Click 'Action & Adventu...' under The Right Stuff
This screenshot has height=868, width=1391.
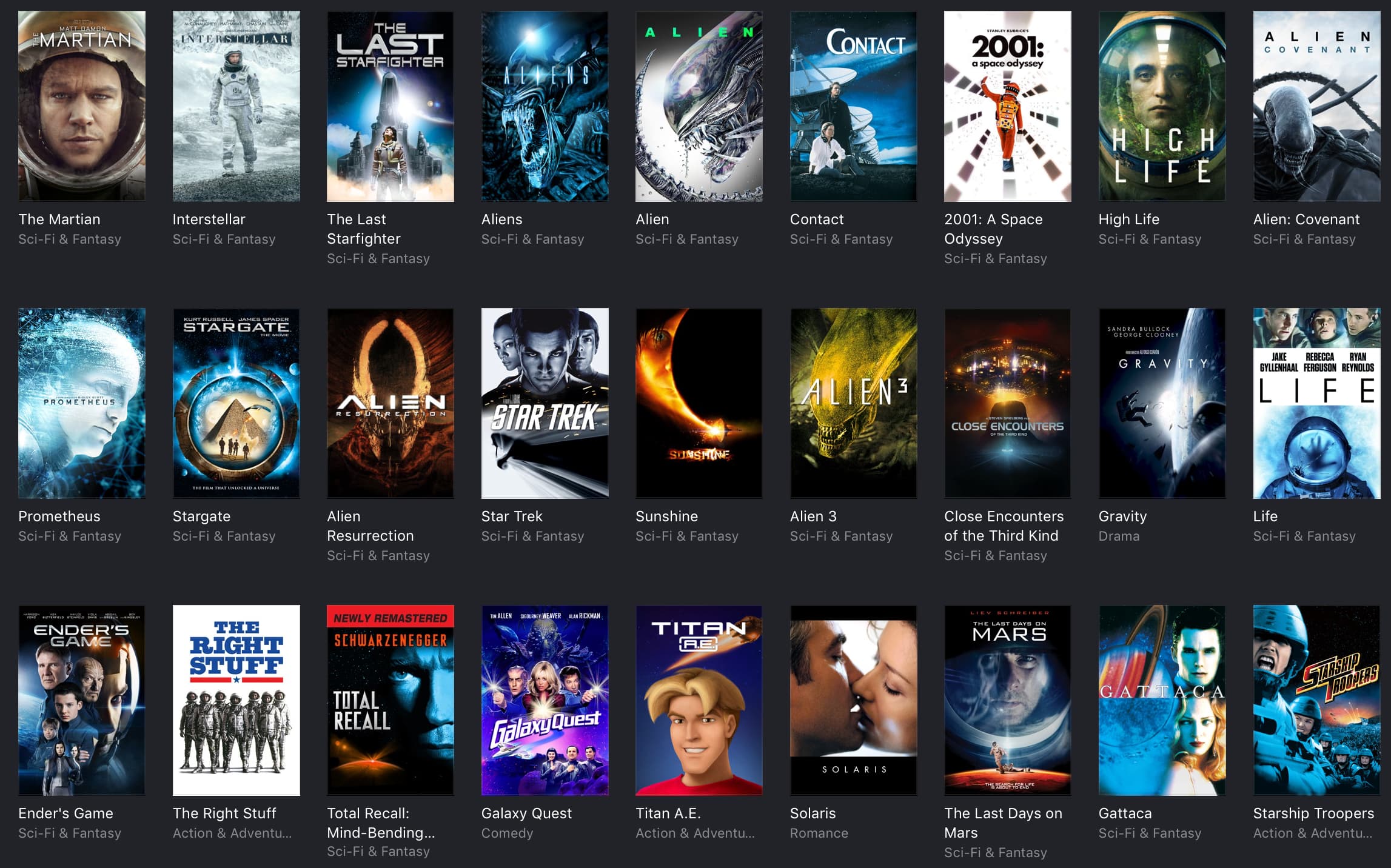point(232,833)
